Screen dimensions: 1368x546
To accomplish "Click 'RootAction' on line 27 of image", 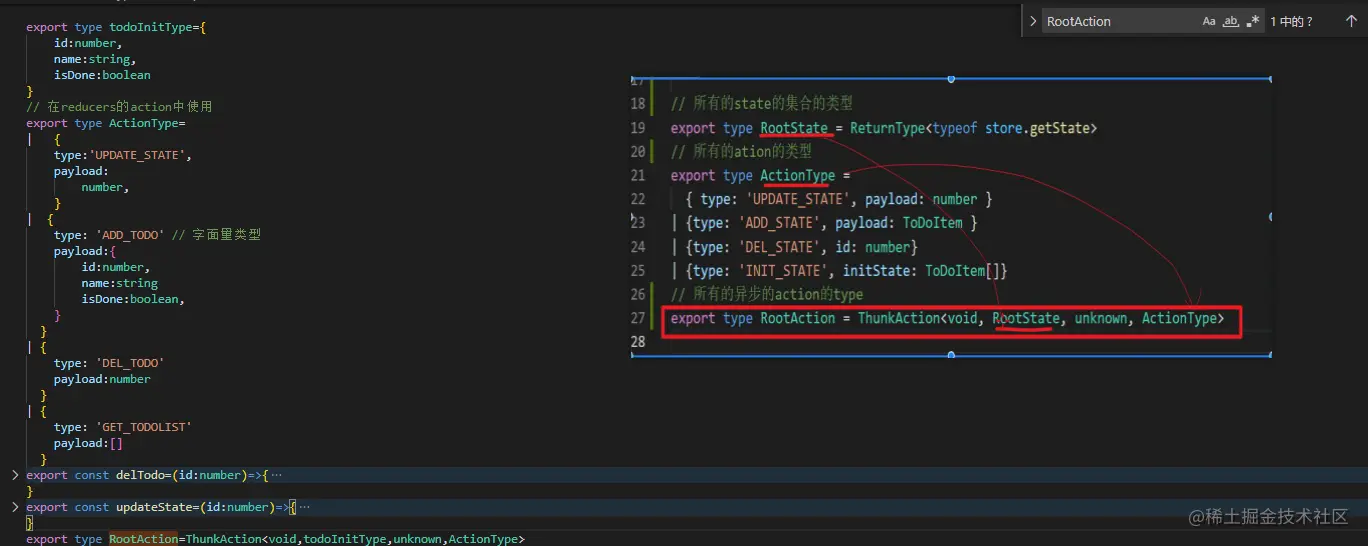I will pos(797,319).
